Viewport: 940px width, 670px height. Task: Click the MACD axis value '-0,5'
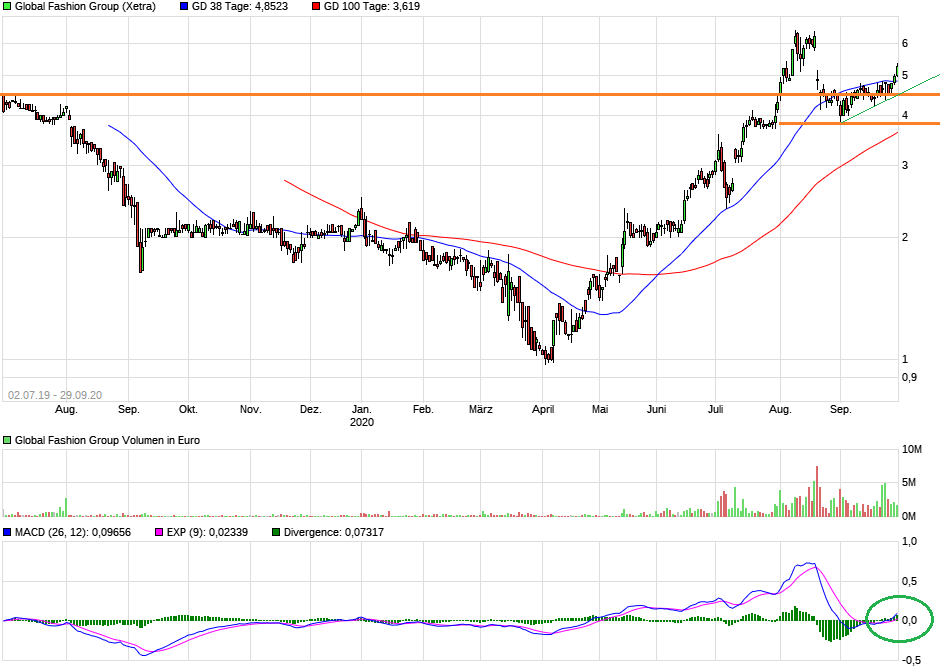911,660
